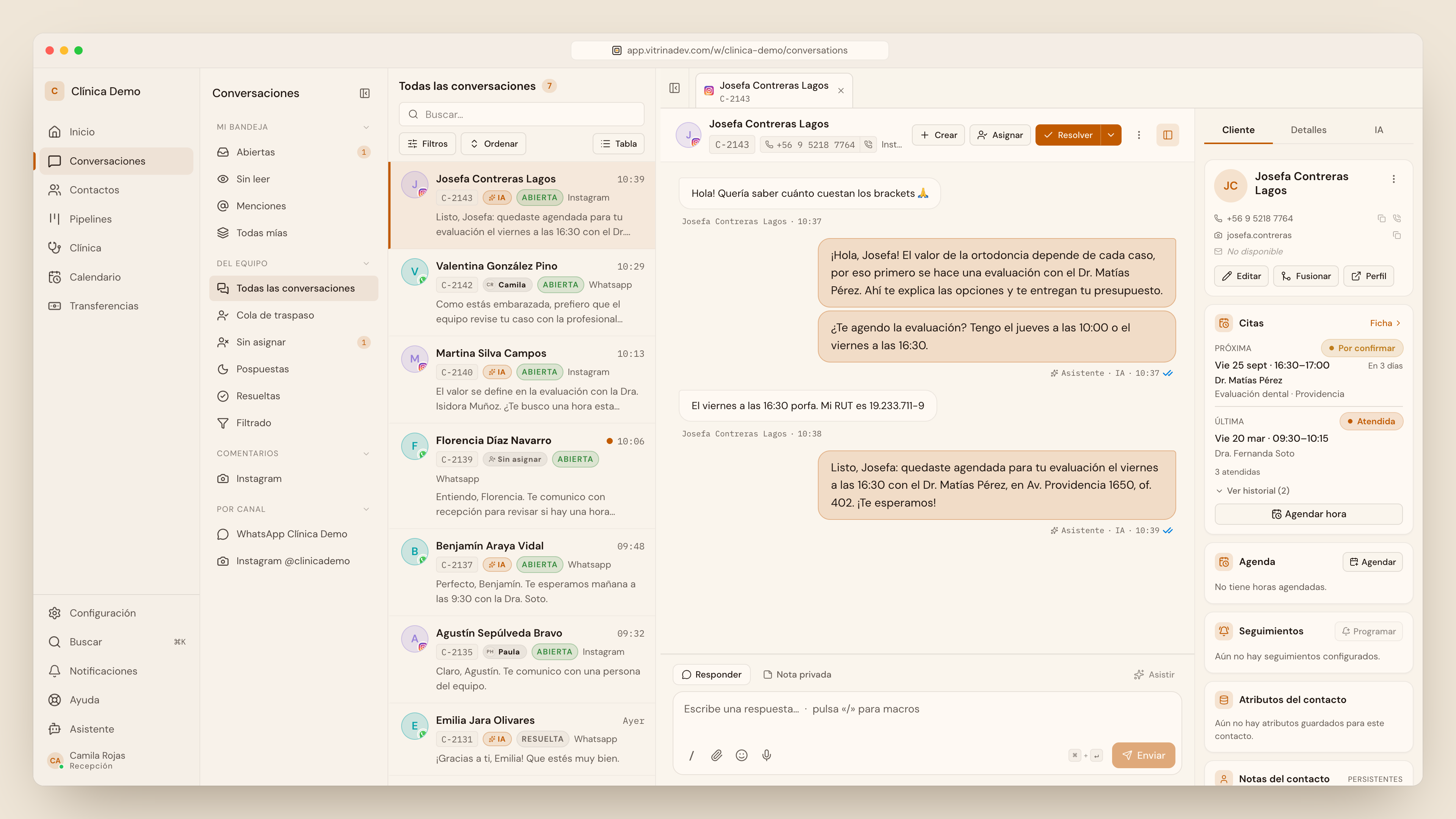Open Notificaciones in the sidebar

point(116,671)
